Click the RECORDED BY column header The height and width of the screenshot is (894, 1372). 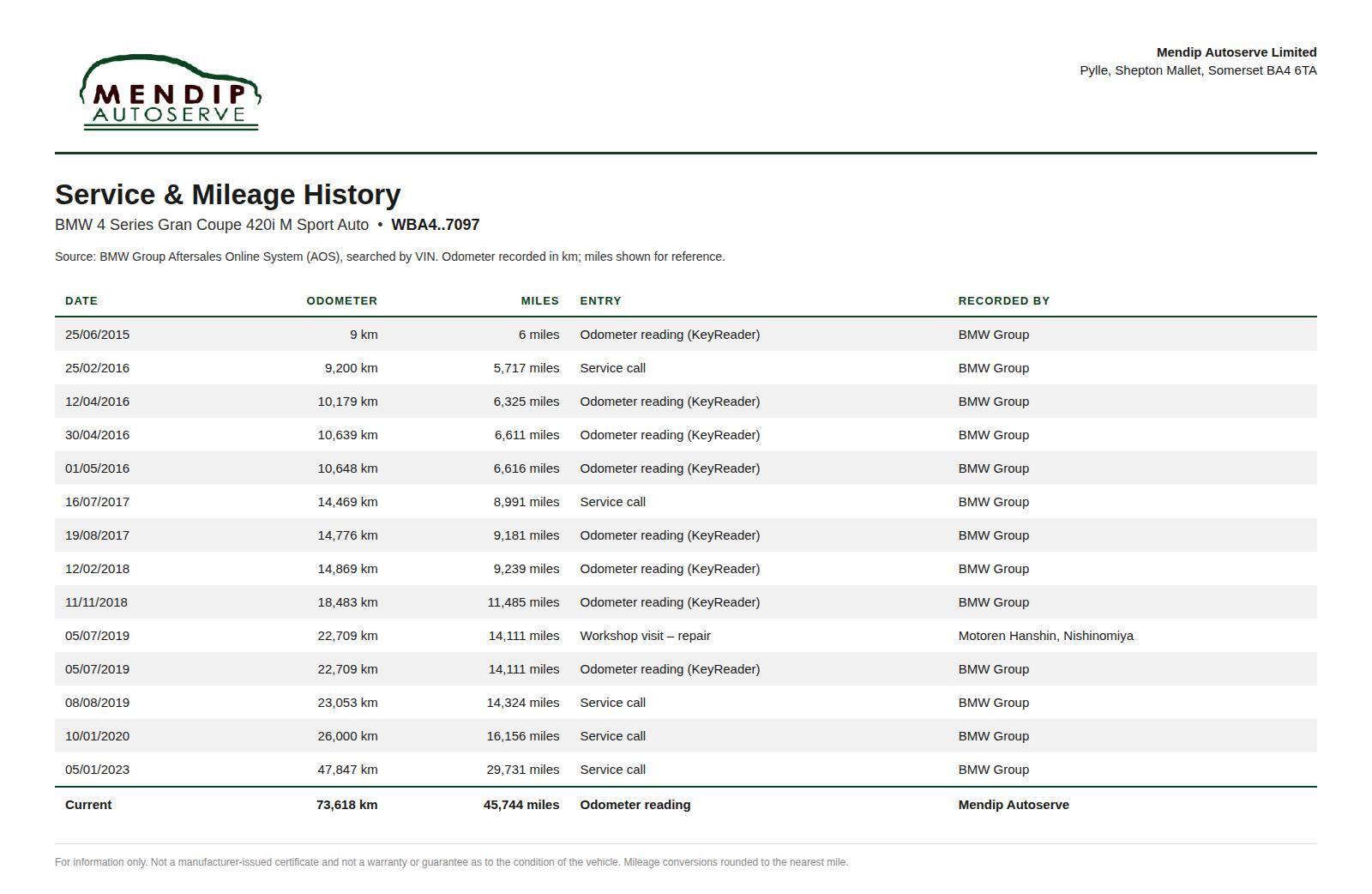click(1004, 301)
